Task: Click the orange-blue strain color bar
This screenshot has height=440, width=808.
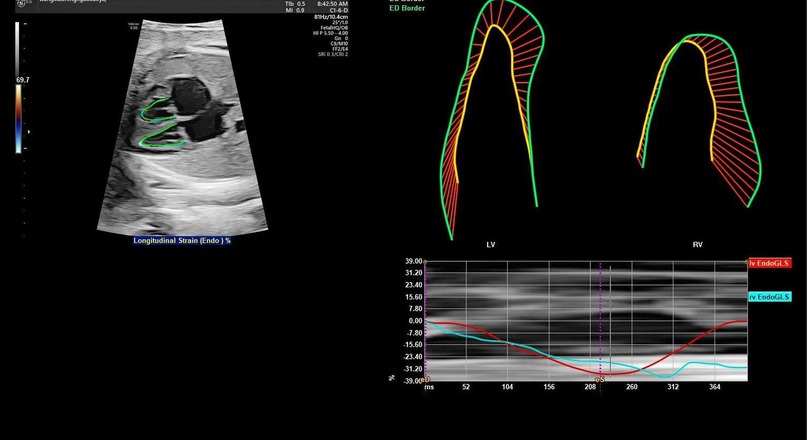Action: (19, 119)
